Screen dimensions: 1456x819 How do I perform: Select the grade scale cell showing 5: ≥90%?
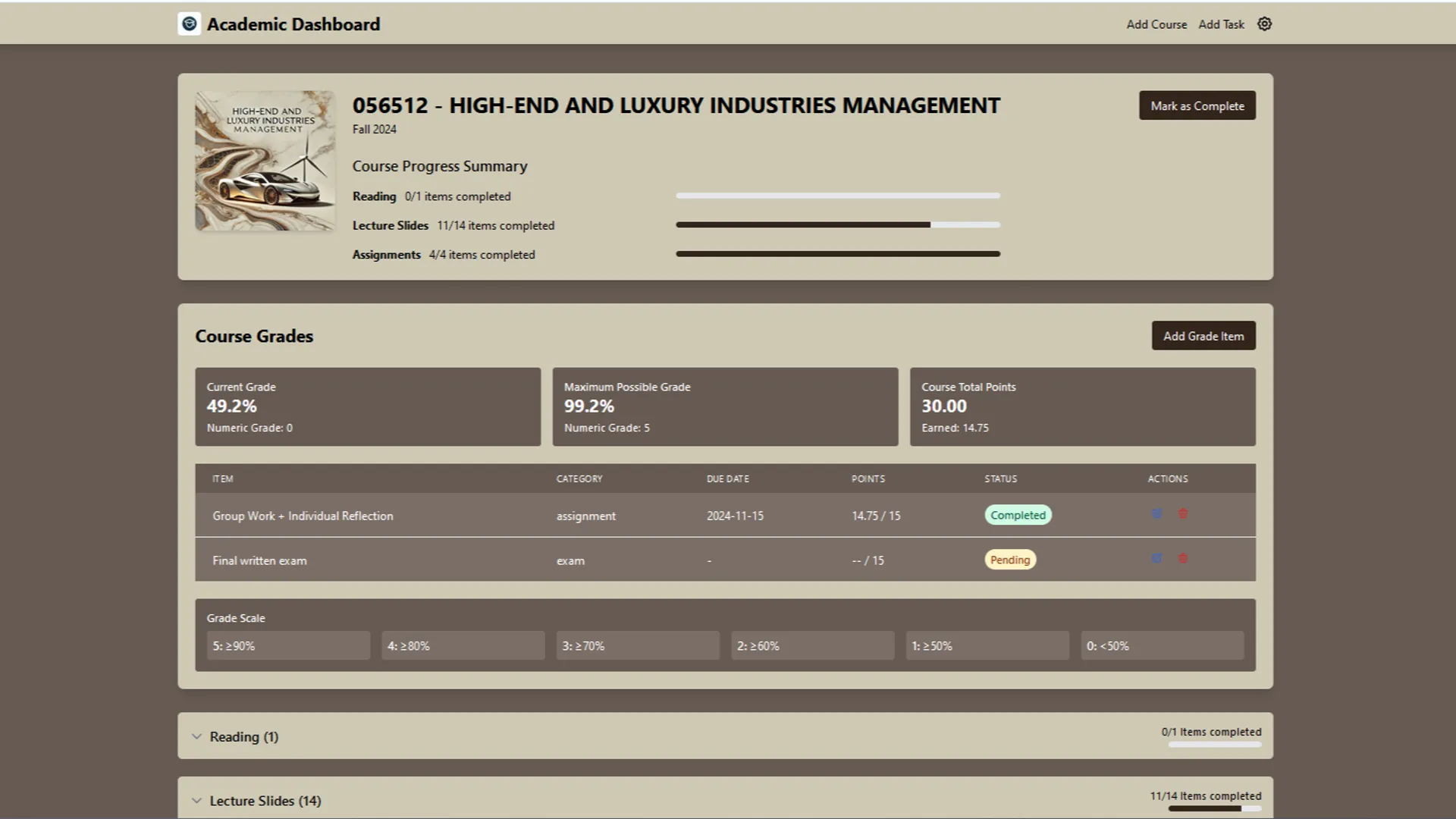[x=287, y=645]
